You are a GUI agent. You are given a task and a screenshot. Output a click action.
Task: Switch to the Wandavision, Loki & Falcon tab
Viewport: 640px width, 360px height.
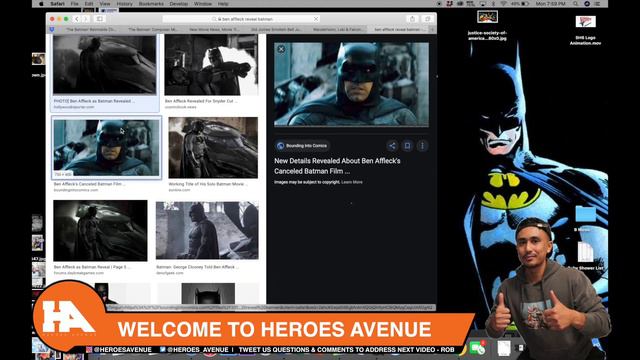tap(338, 29)
